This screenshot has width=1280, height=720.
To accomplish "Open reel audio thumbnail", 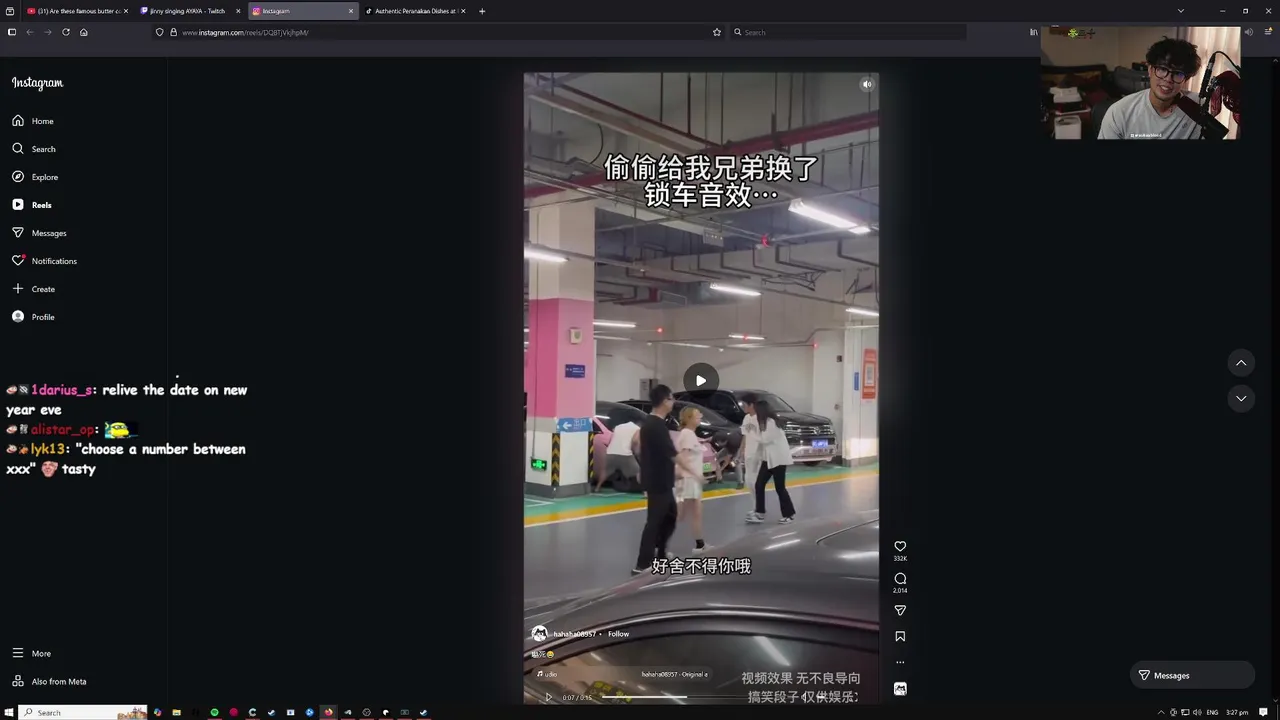I will [x=900, y=688].
